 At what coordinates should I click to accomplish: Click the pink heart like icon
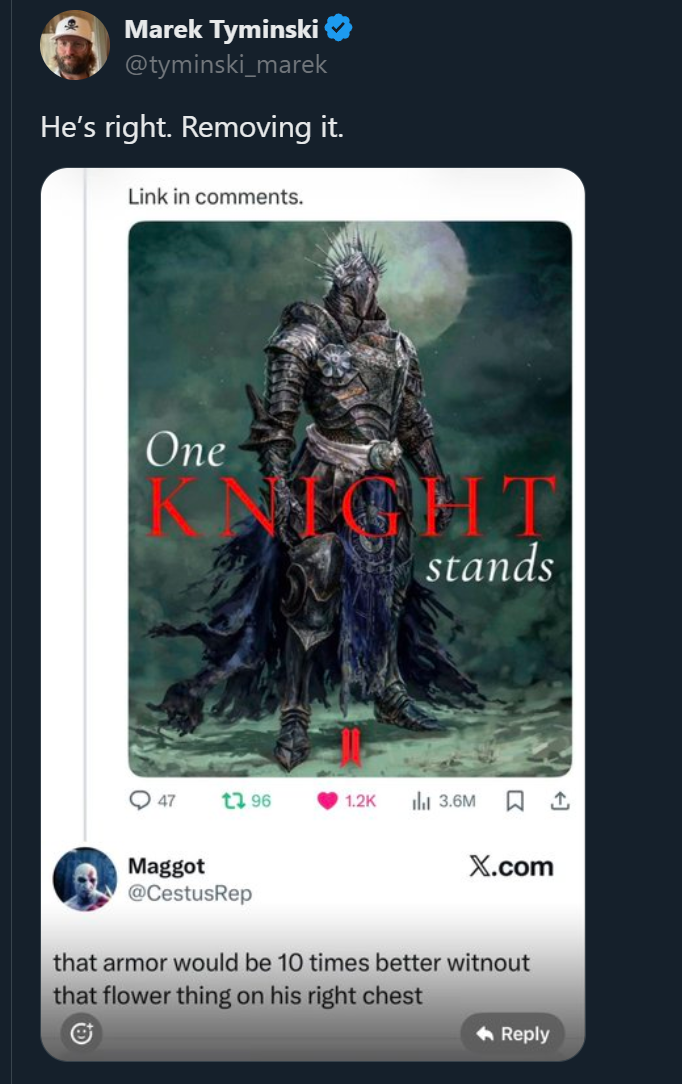pos(327,801)
